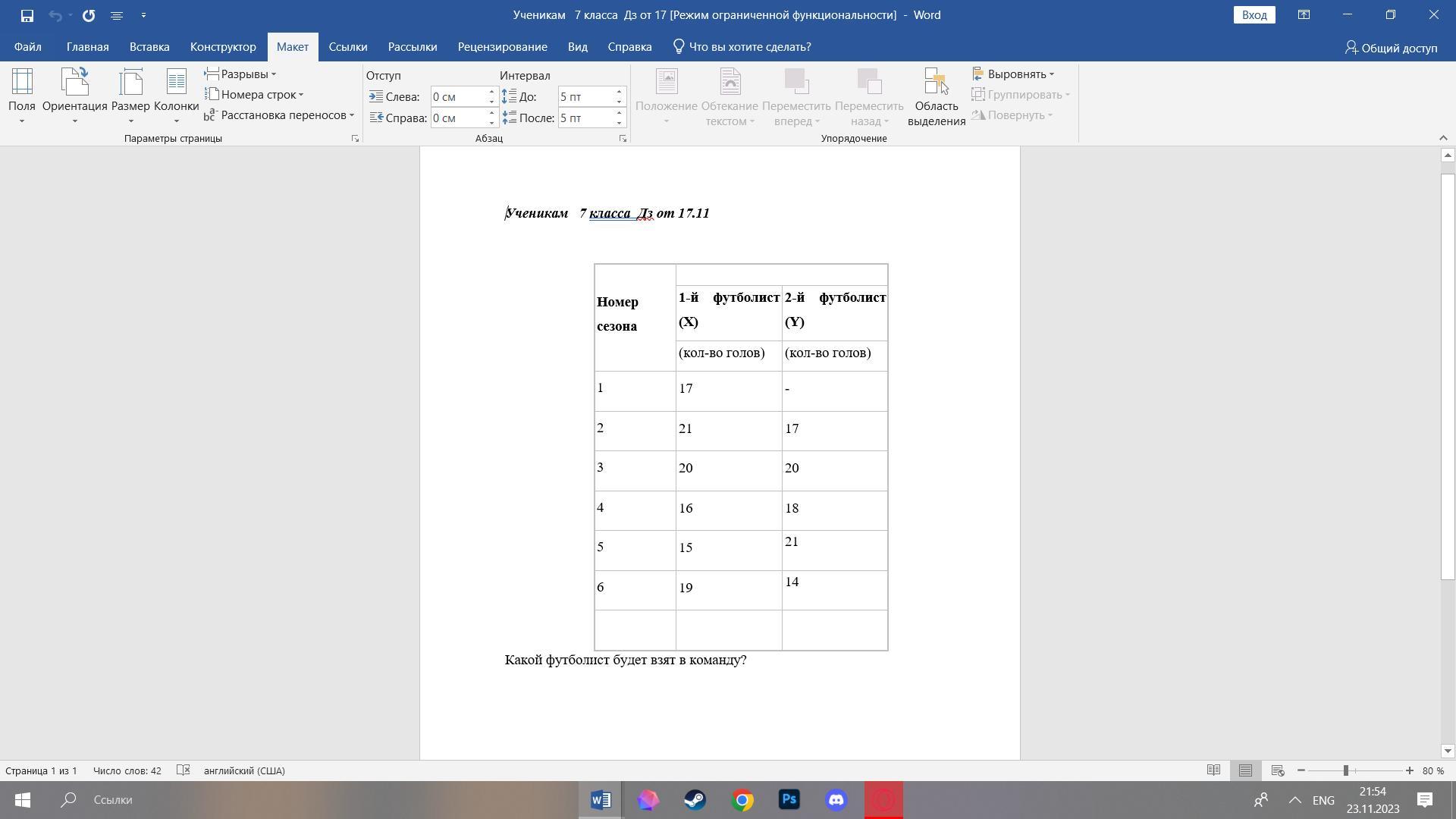Open the Рецензирование ribbon tab
Screen dimensions: 1456x819
point(502,47)
